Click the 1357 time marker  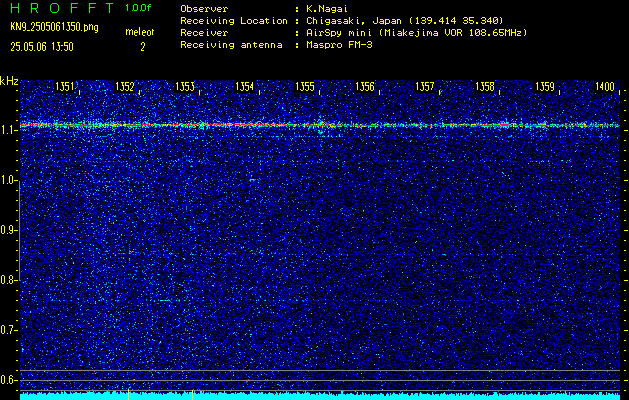tap(424, 87)
